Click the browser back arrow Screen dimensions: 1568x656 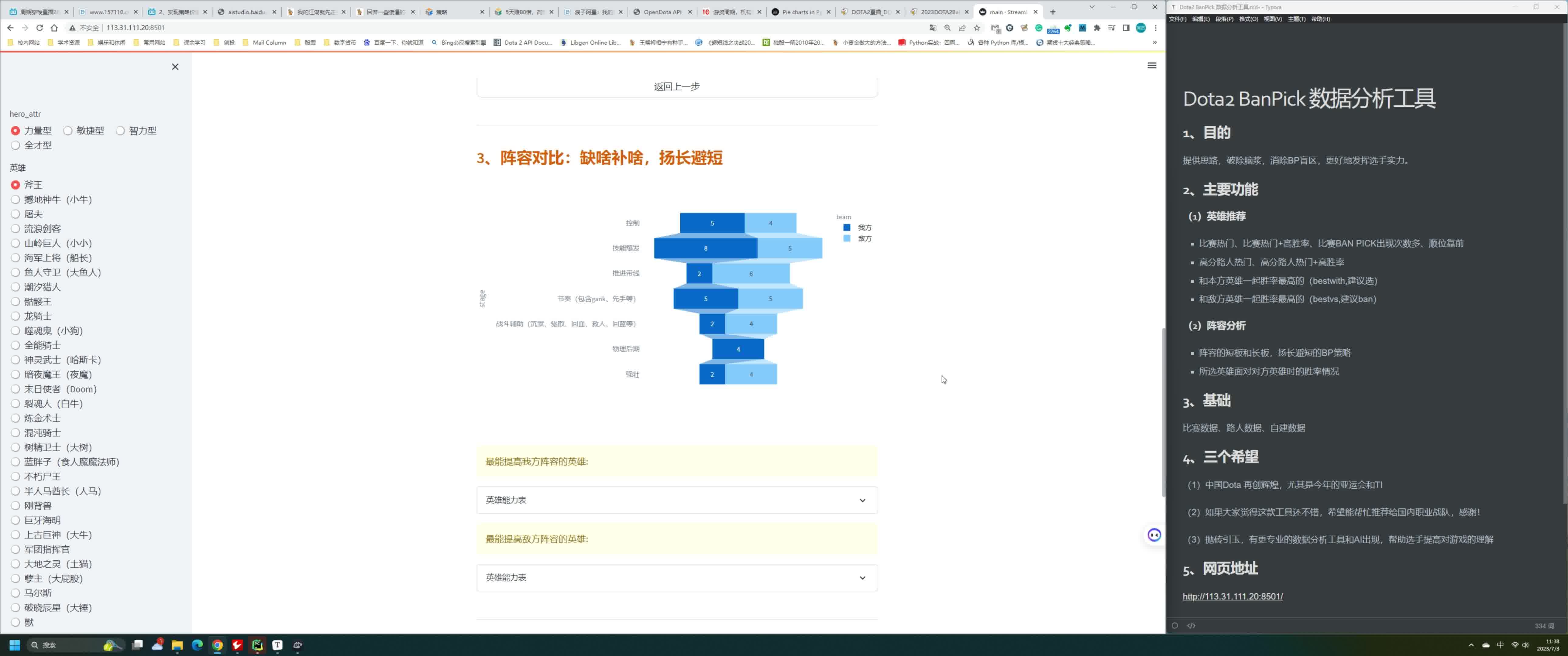10,27
